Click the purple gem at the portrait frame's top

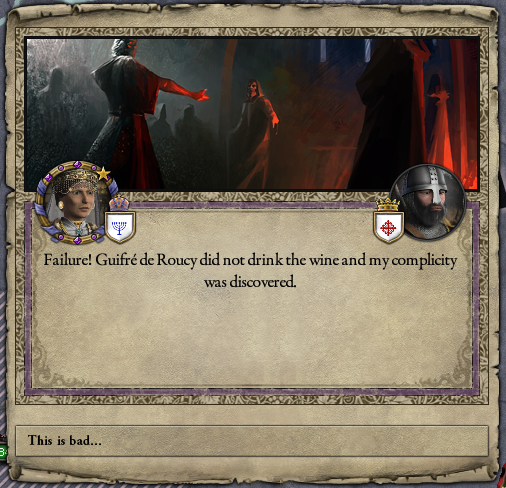click(x=77, y=165)
